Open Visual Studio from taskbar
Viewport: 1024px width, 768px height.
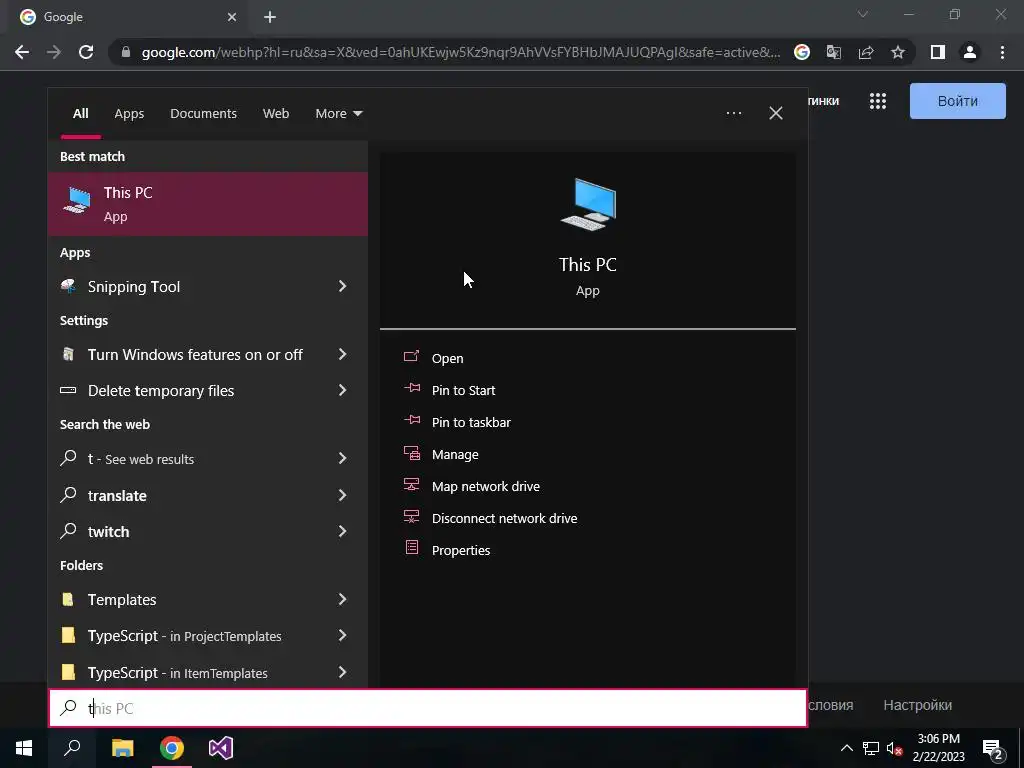[221, 748]
